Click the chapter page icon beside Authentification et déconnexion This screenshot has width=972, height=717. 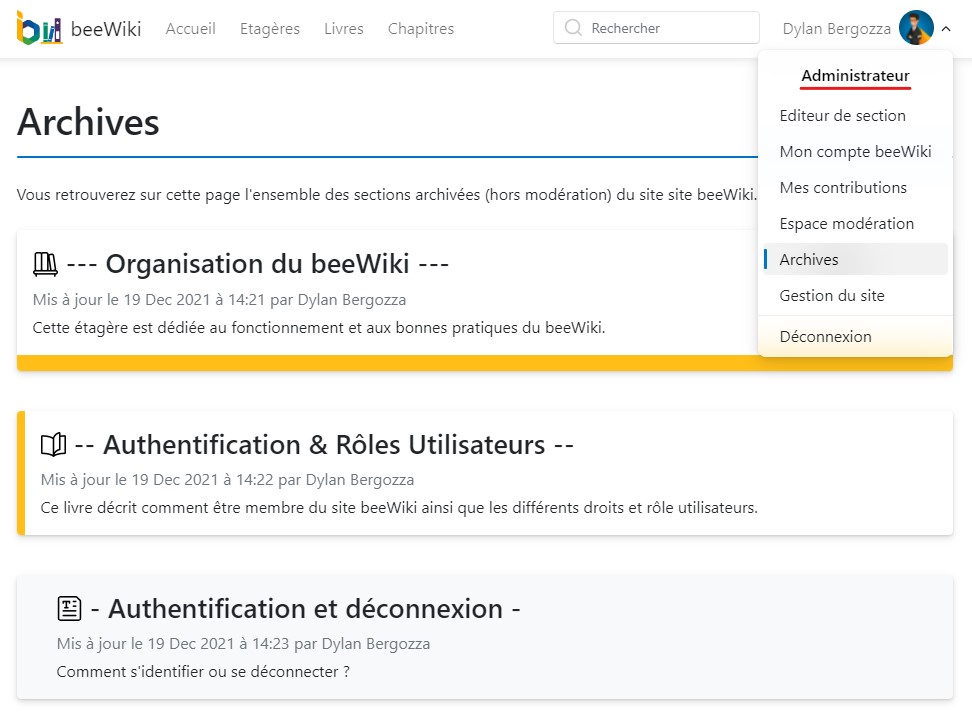69,608
